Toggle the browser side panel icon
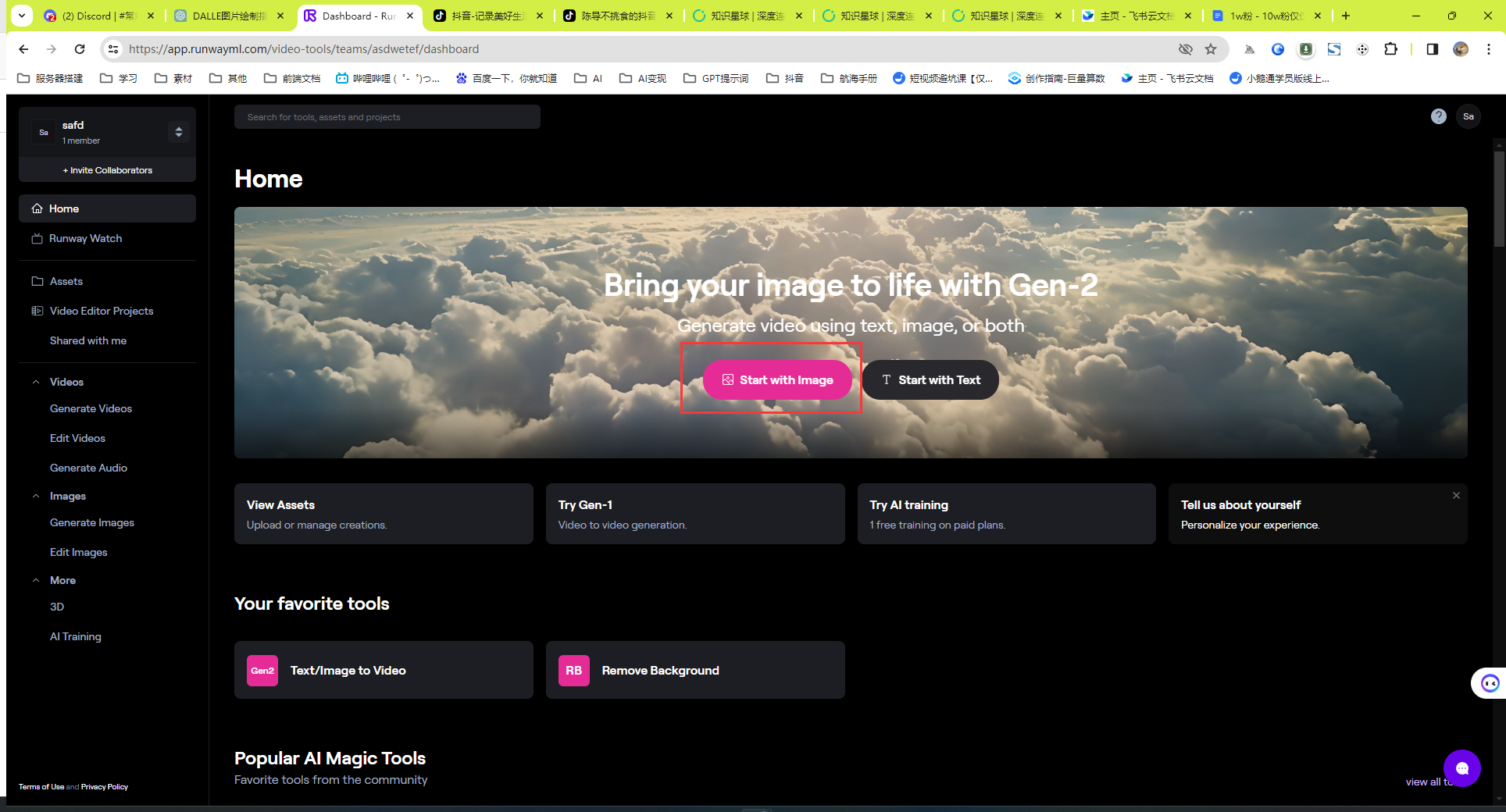 1432,49
